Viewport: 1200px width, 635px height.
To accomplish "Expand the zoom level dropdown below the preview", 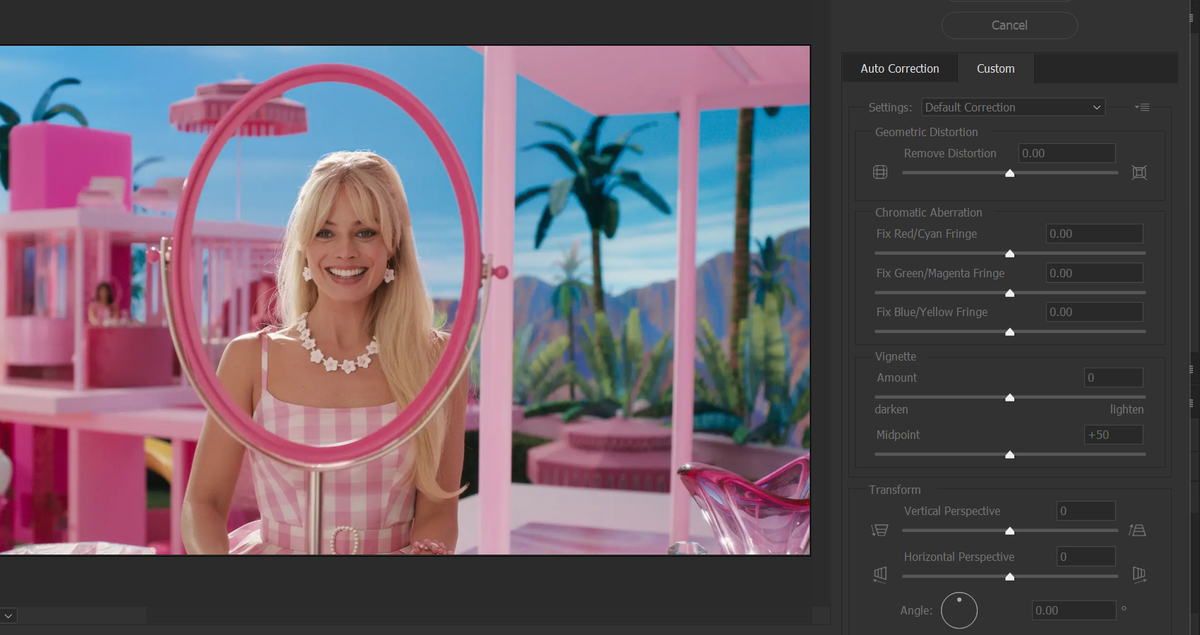I will [x=8, y=615].
